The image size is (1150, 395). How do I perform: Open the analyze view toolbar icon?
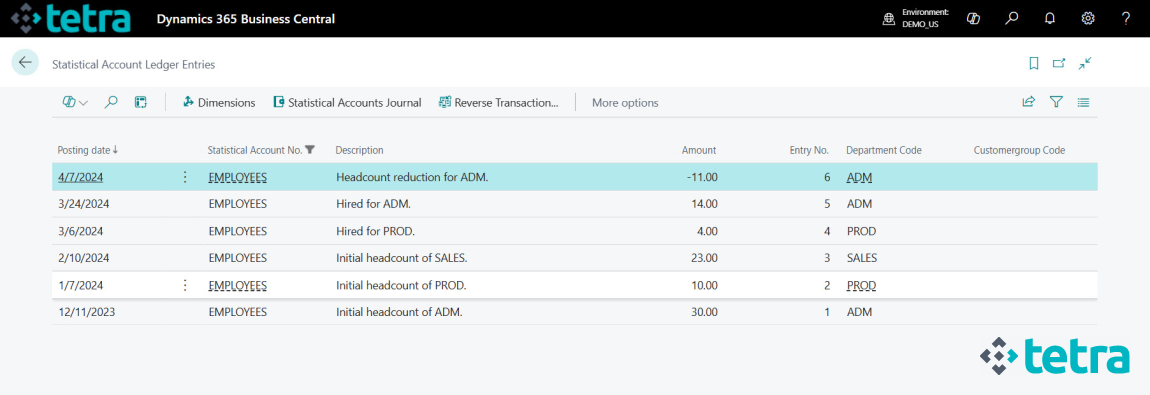coord(140,103)
